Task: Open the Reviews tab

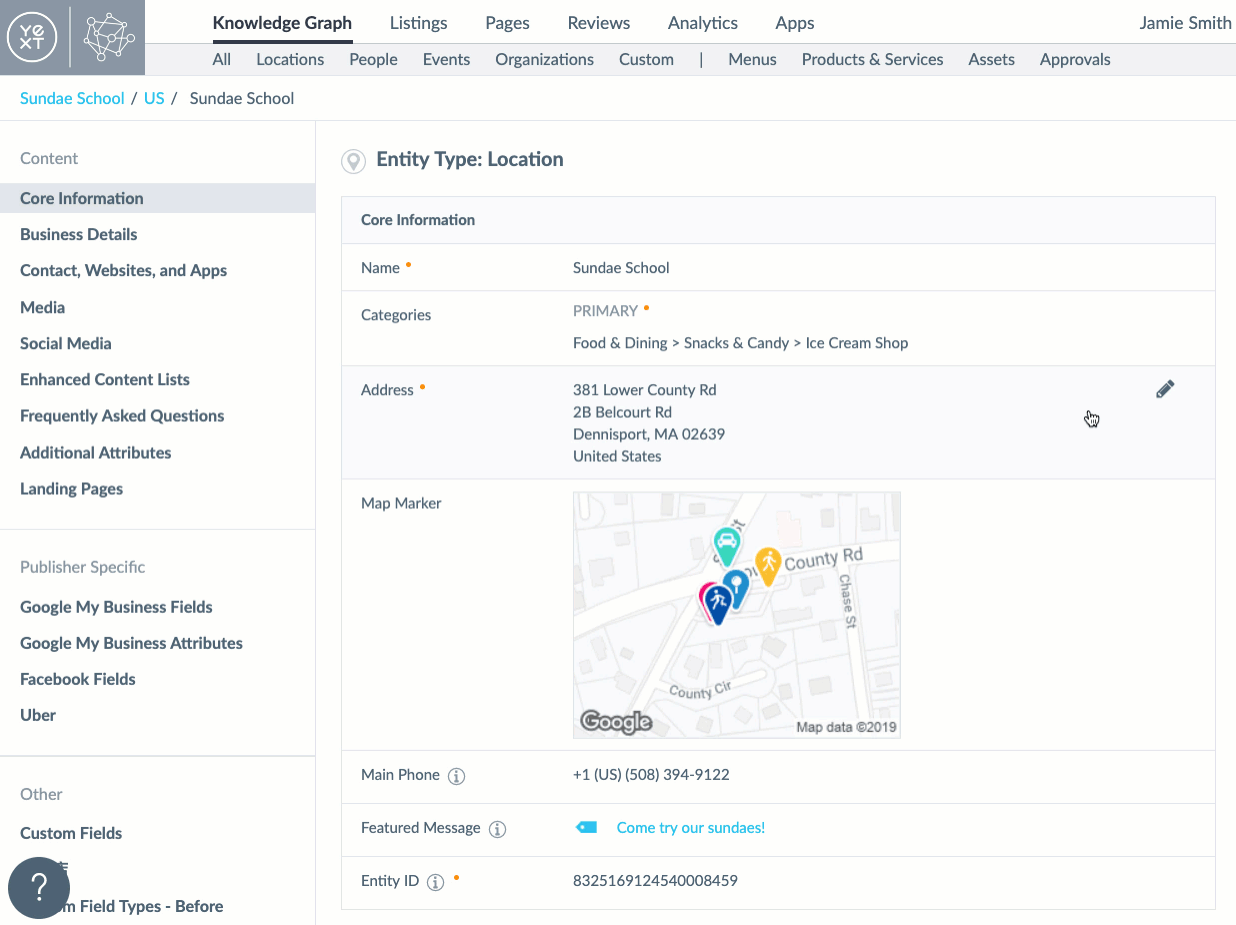Action: click(x=599, y=23)
